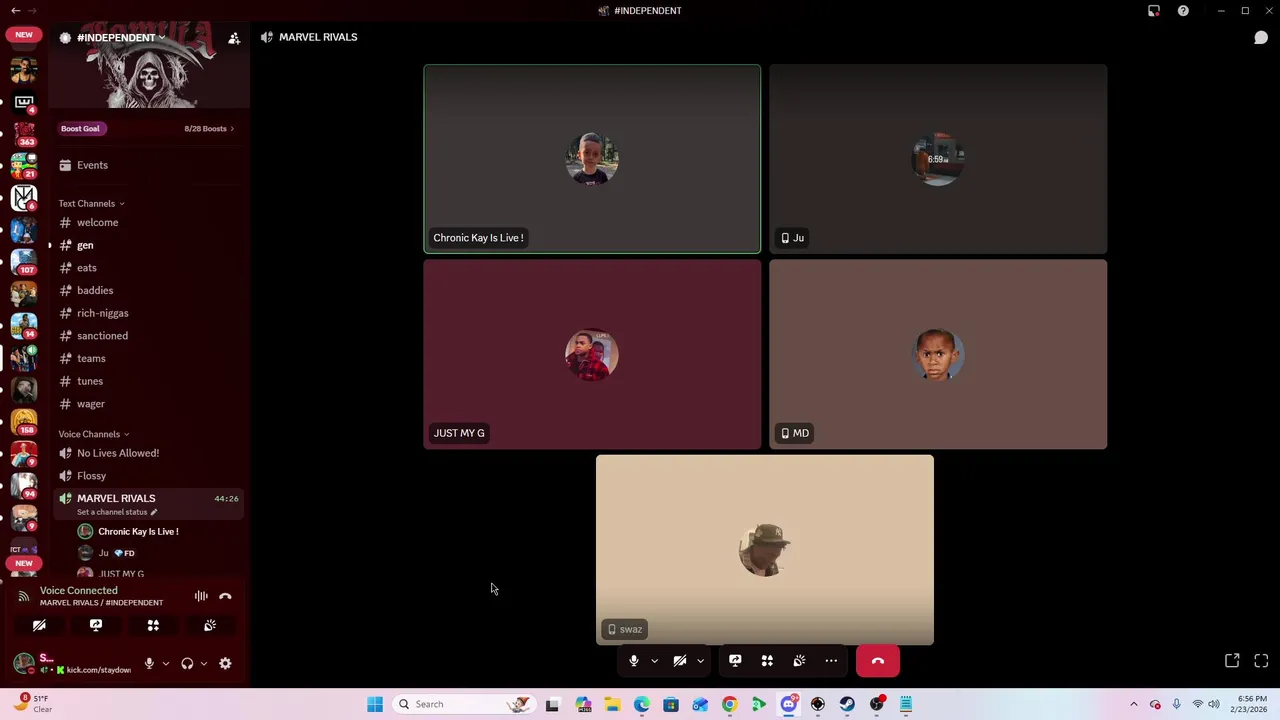Toggle deafen with user panel headphones

tap(187, 663)
